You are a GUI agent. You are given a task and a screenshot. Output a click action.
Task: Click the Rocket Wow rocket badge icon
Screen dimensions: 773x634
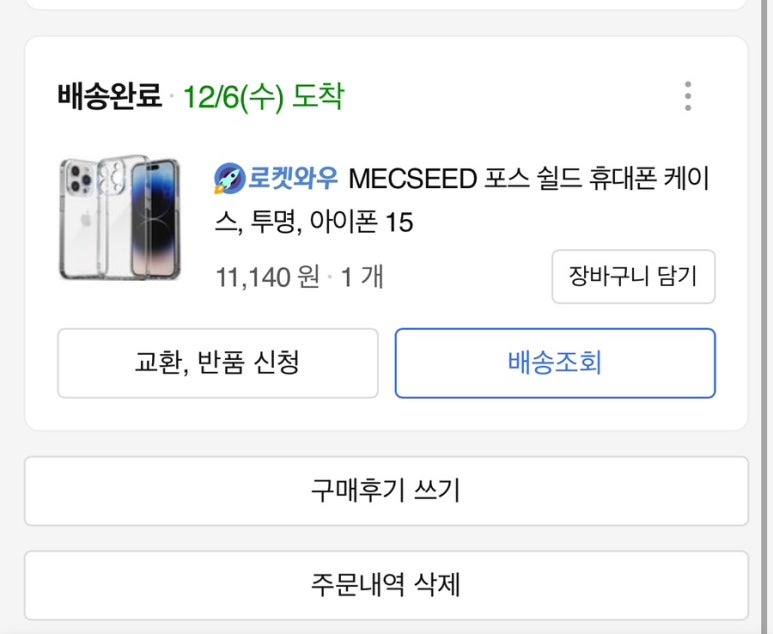click(x=230, y=178)
